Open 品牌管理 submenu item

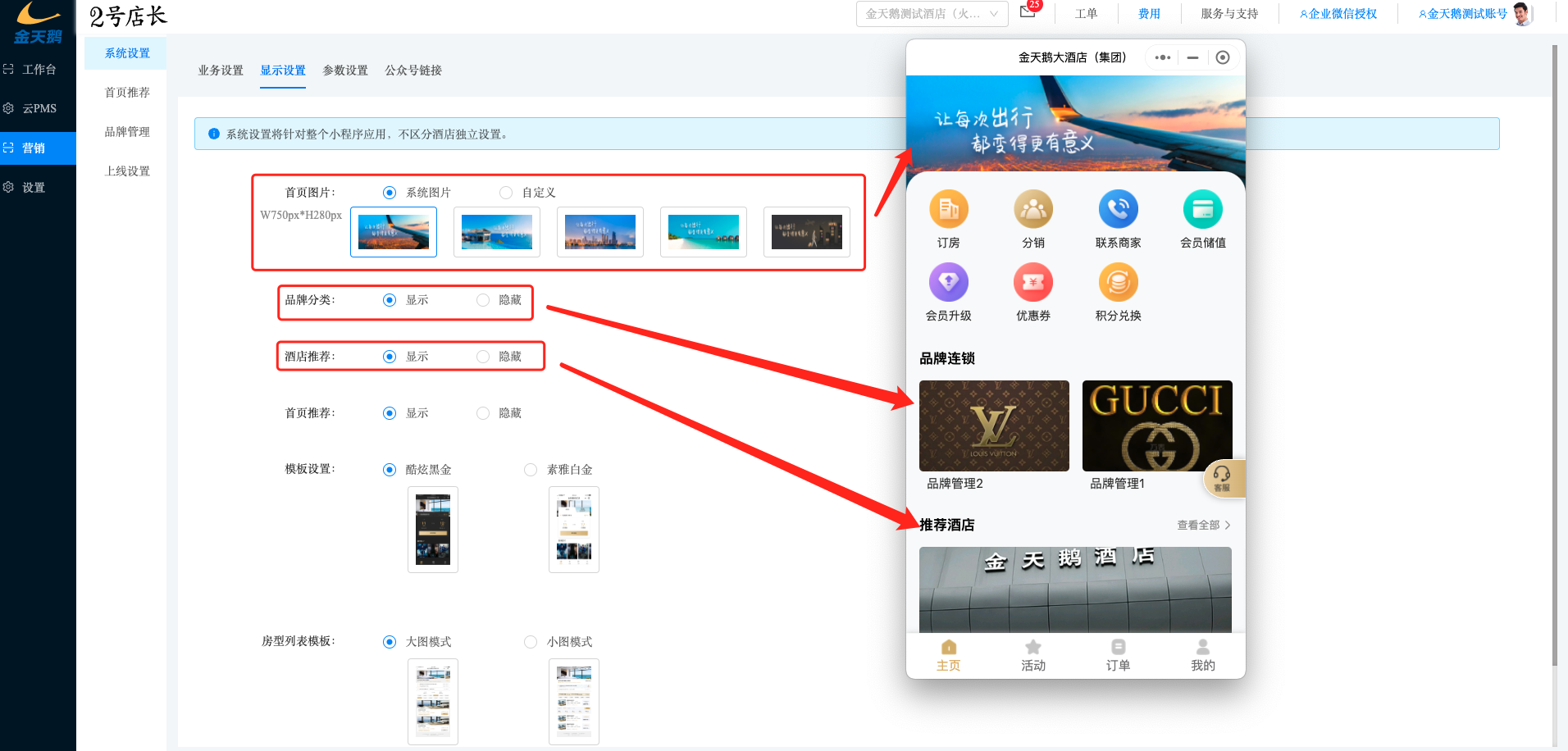[x=127, y=132]
